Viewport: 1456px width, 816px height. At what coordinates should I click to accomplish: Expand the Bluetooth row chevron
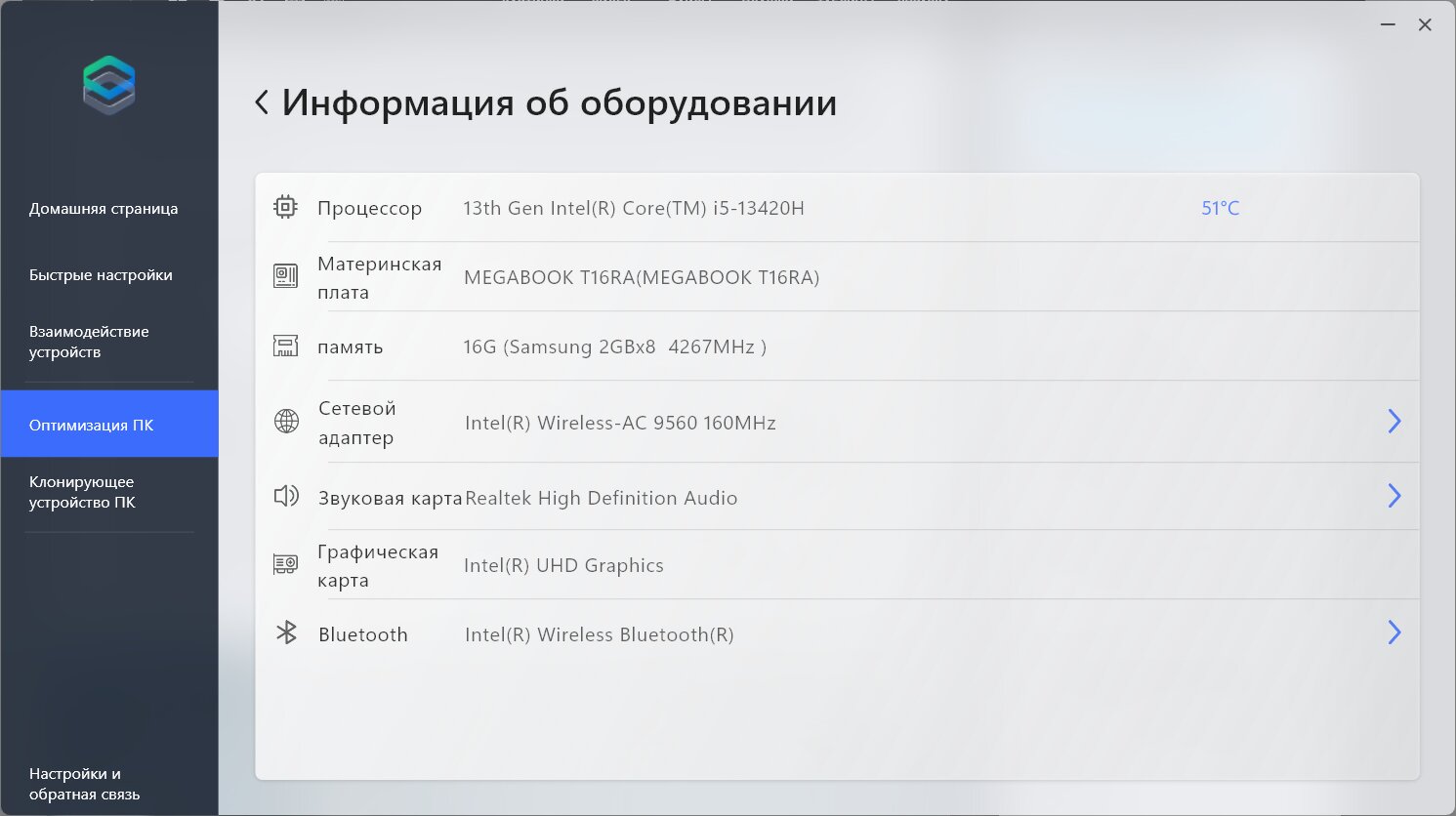coord(1394,632)
